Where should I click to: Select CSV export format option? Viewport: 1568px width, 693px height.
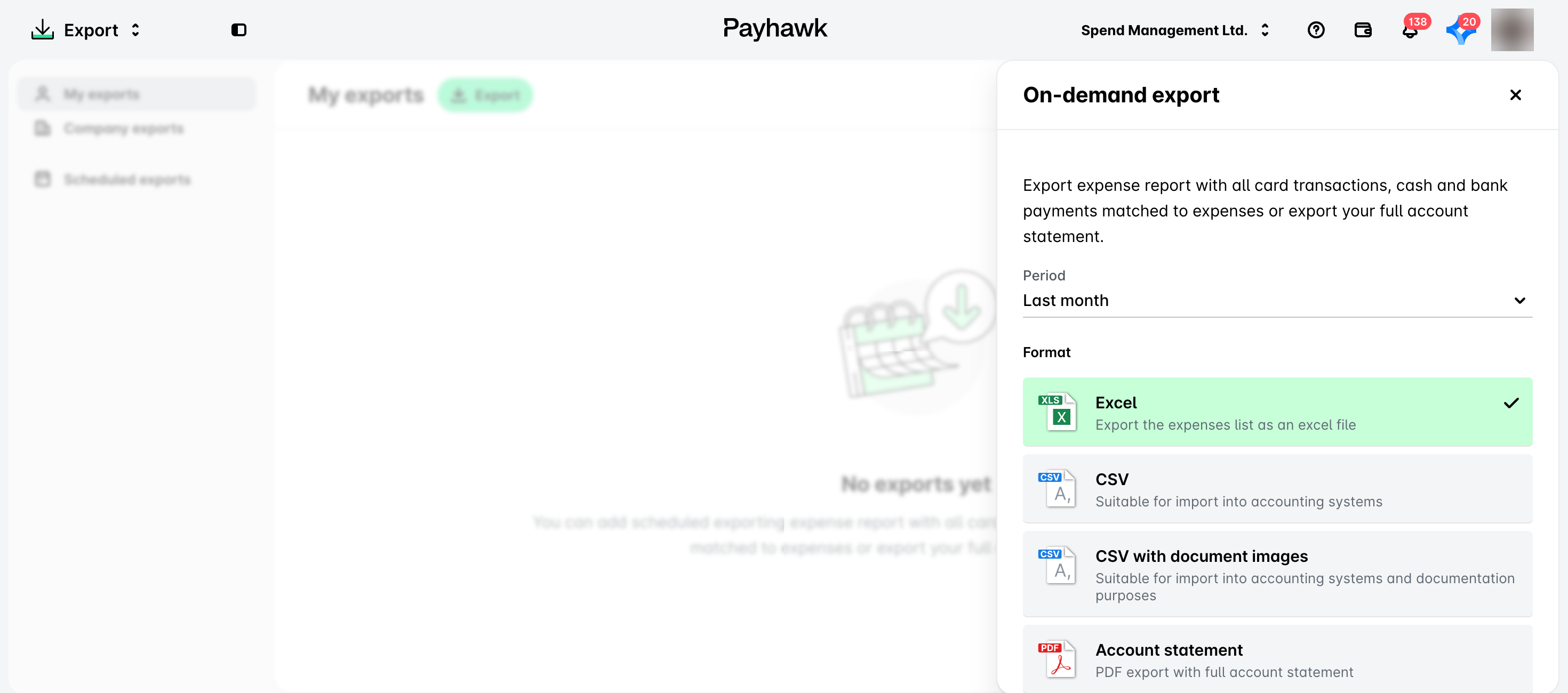pos(1277,489)
